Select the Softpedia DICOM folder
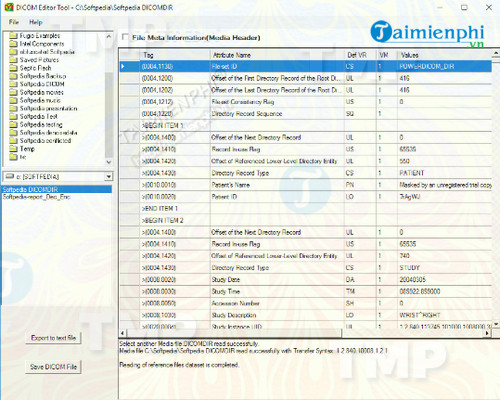 coord(37,84)
